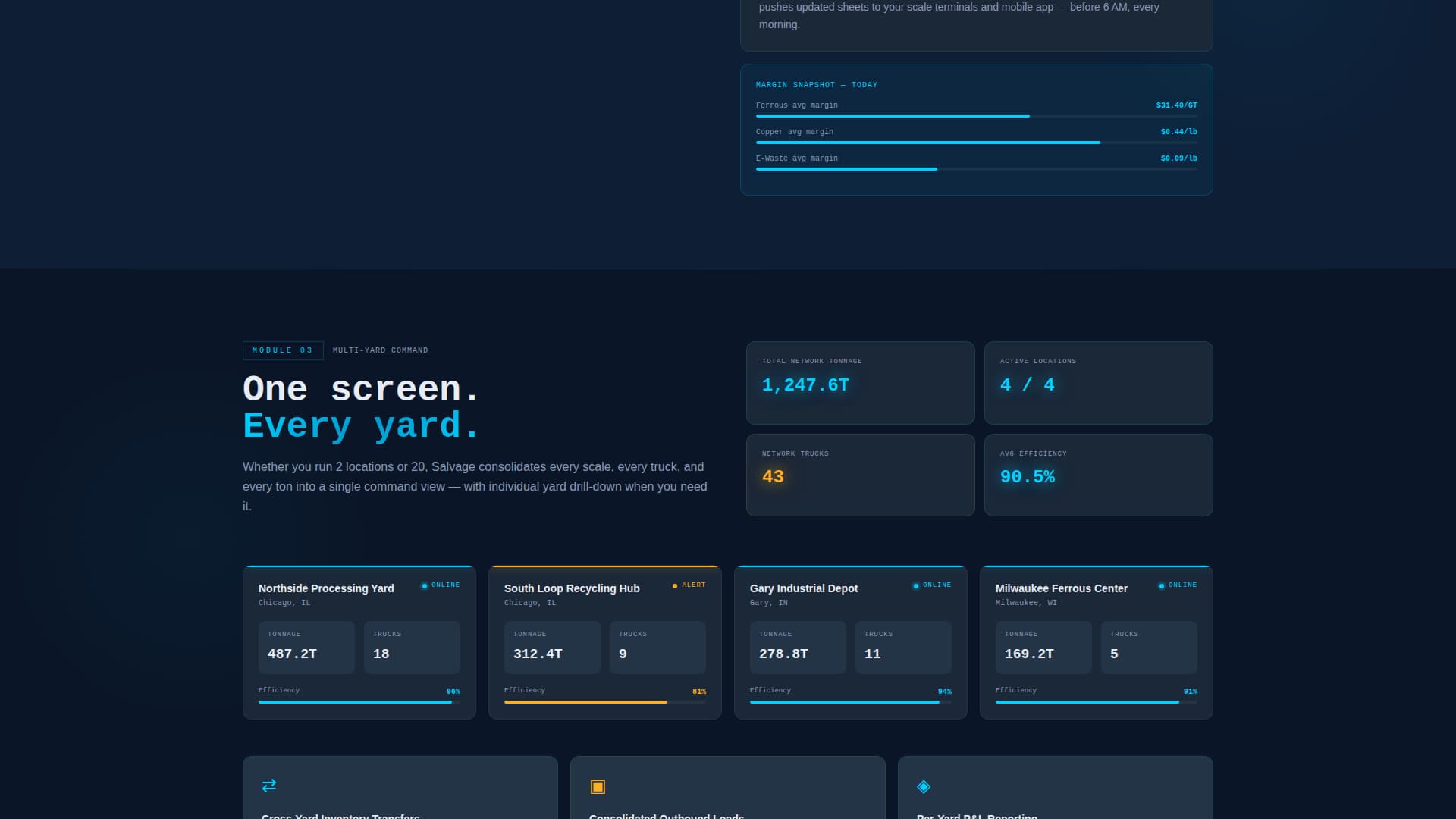The image size is (1456, 819).
Task: Click the 1,247.6T tonnage value
Action: 805,385
